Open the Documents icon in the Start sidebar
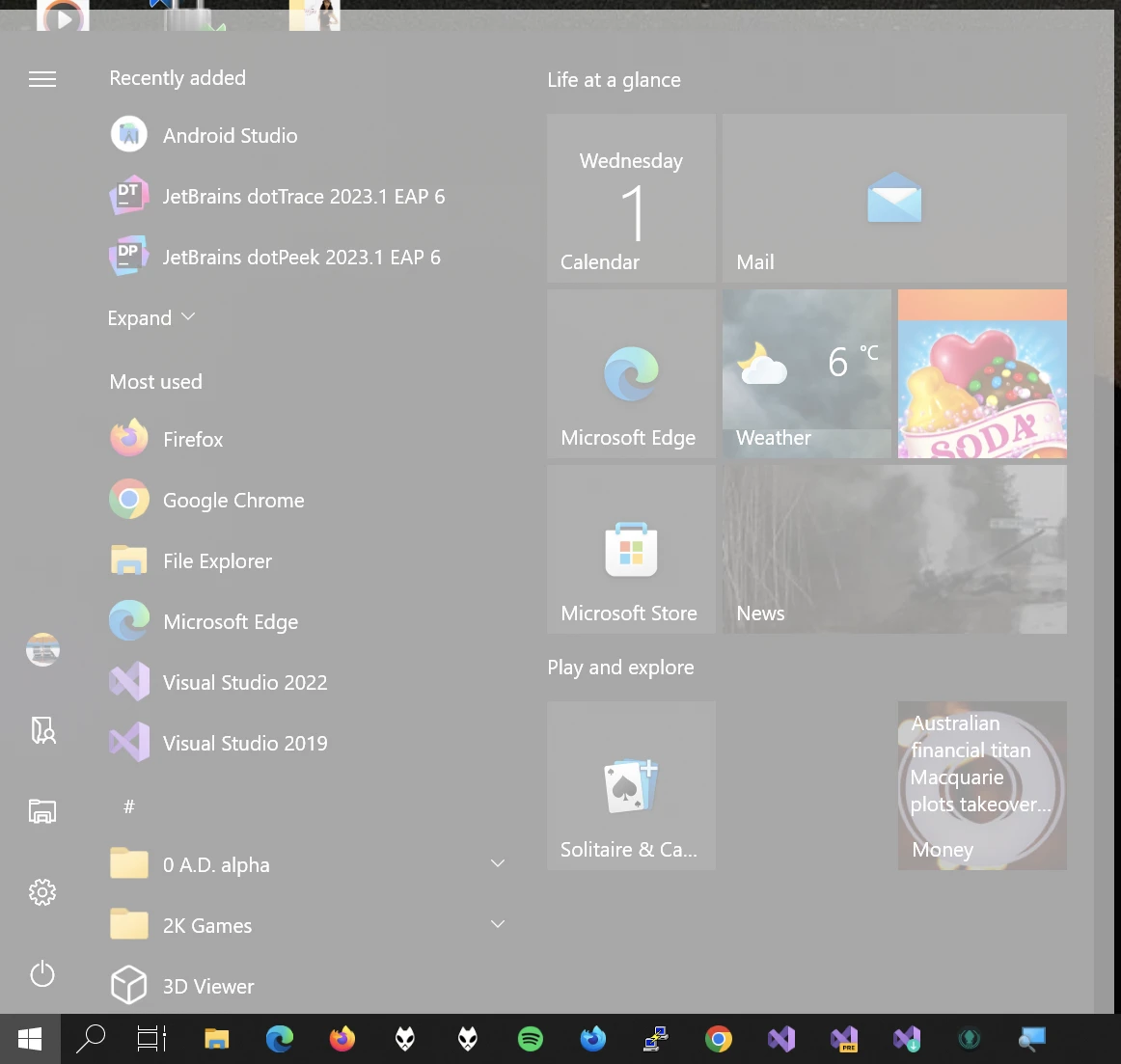 (x=42, y=730)
